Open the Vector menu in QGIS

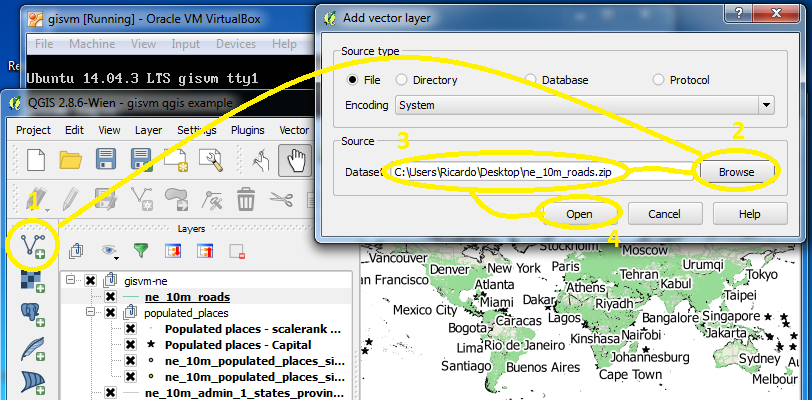(294, 130)
